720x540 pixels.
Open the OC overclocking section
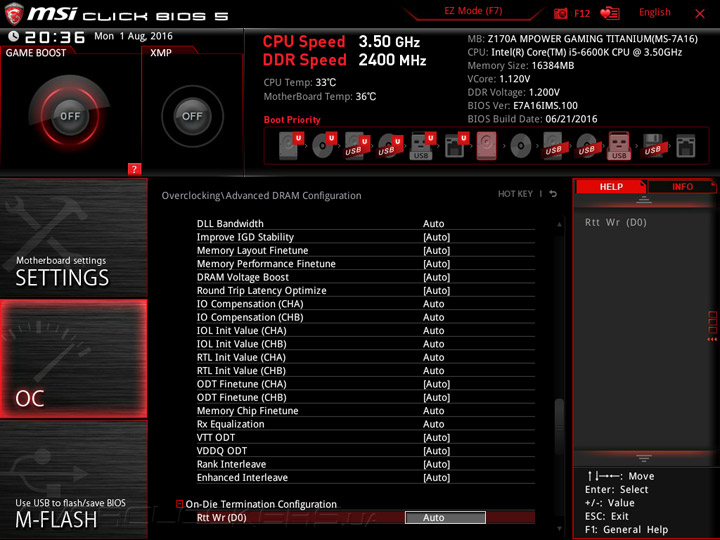click(73, 359)
